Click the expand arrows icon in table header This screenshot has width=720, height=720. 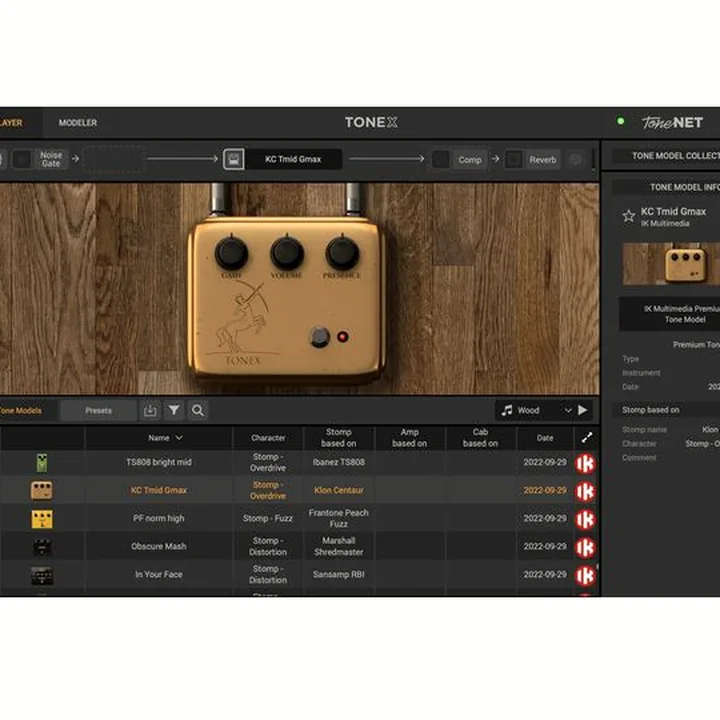pyautogui.click(x=587, y=438)
